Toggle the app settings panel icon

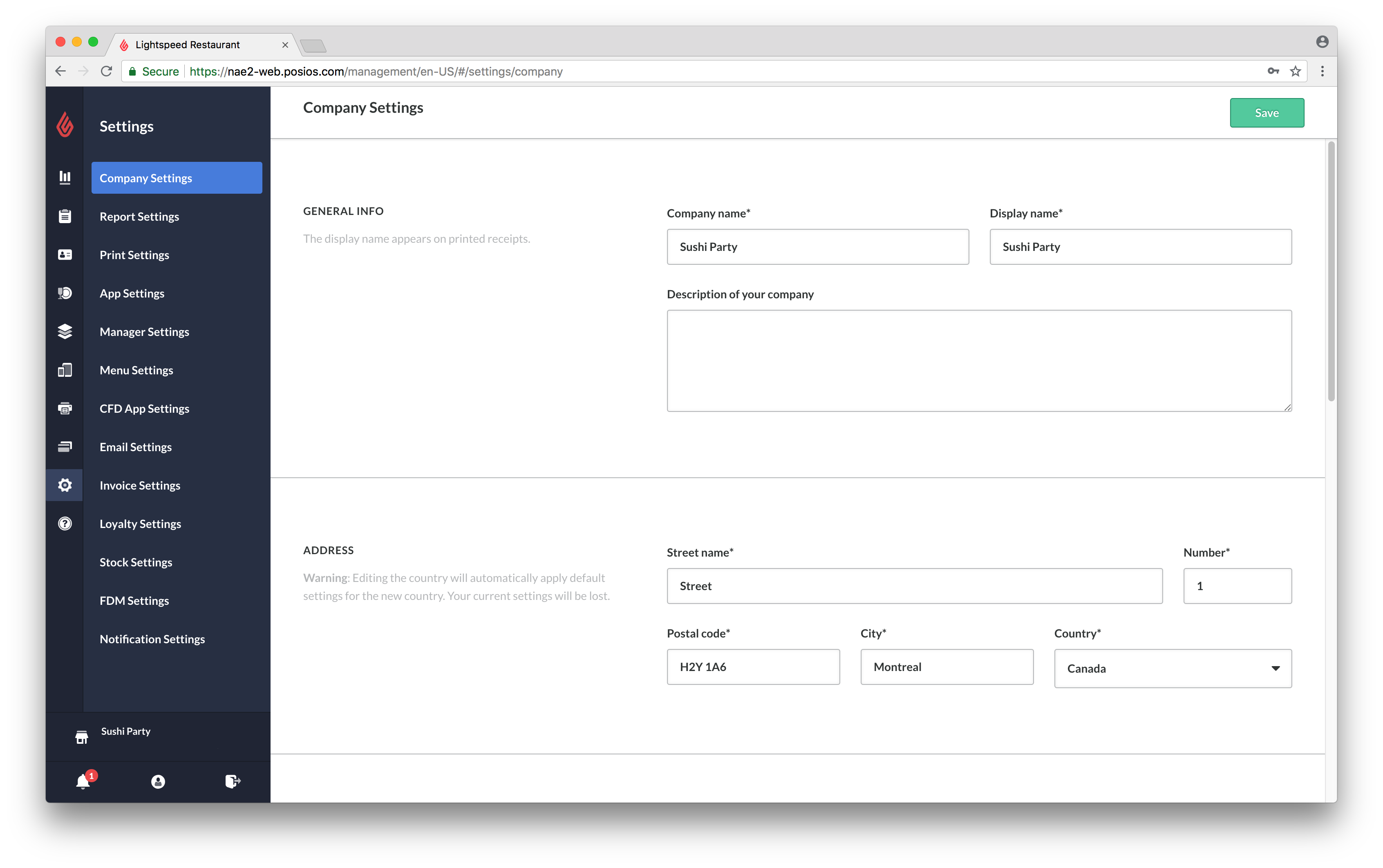pyautogui.click(x=65, y=293)
